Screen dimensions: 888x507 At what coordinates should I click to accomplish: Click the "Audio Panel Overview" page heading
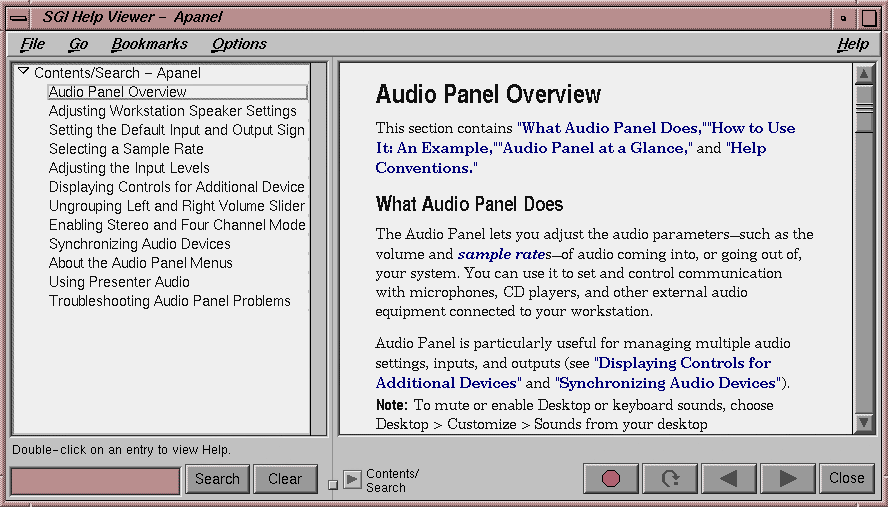point(488,95)
